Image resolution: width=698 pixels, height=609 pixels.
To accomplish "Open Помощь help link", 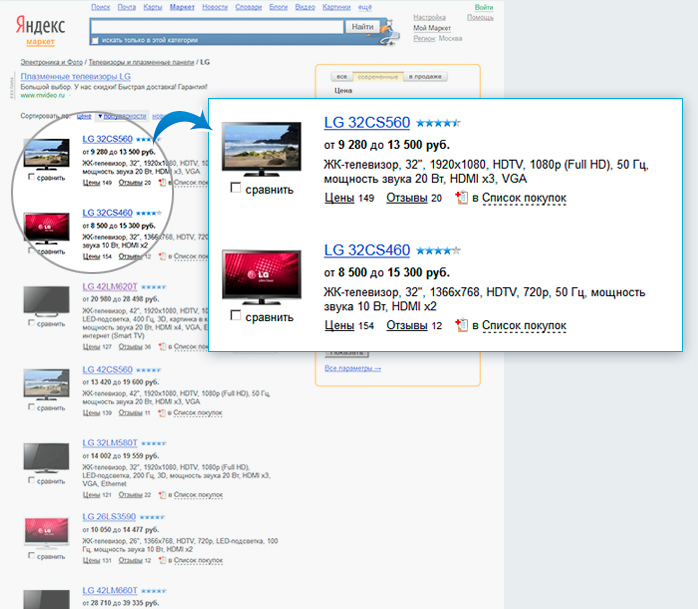I will 480,17.
